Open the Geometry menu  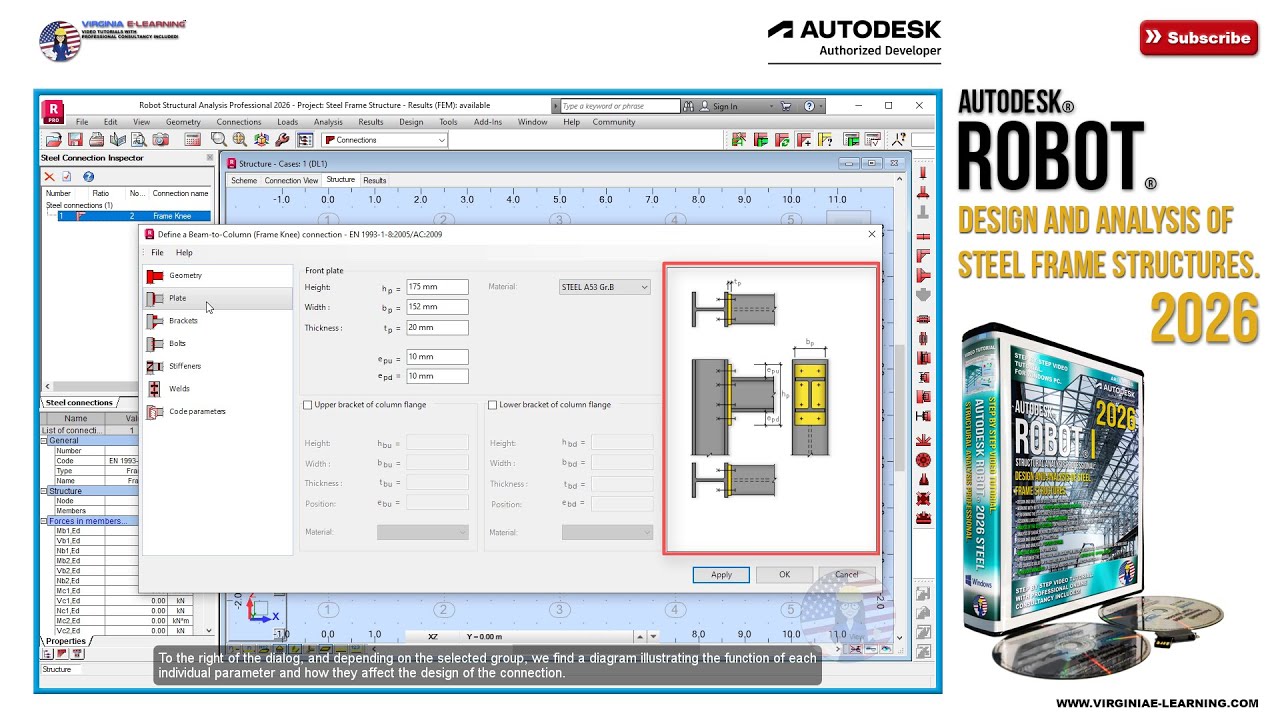click(183, 122)
